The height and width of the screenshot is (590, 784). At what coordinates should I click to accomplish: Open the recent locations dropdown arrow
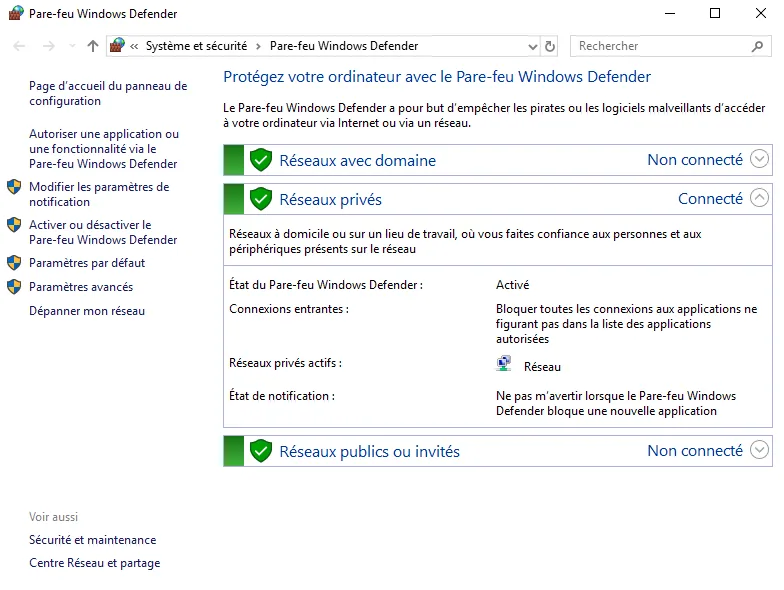tap(72, 46)
